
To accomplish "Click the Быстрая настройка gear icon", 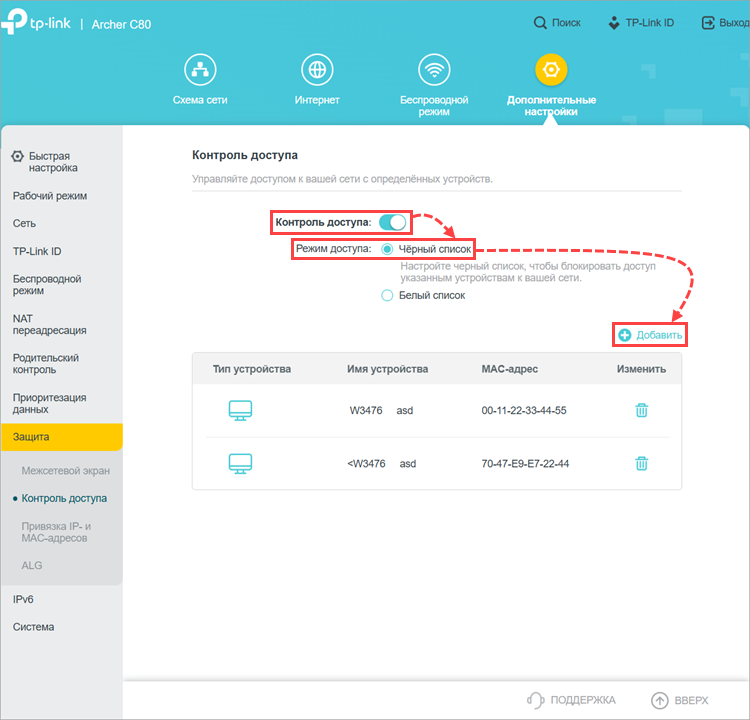I will click(x=17, y=156).
